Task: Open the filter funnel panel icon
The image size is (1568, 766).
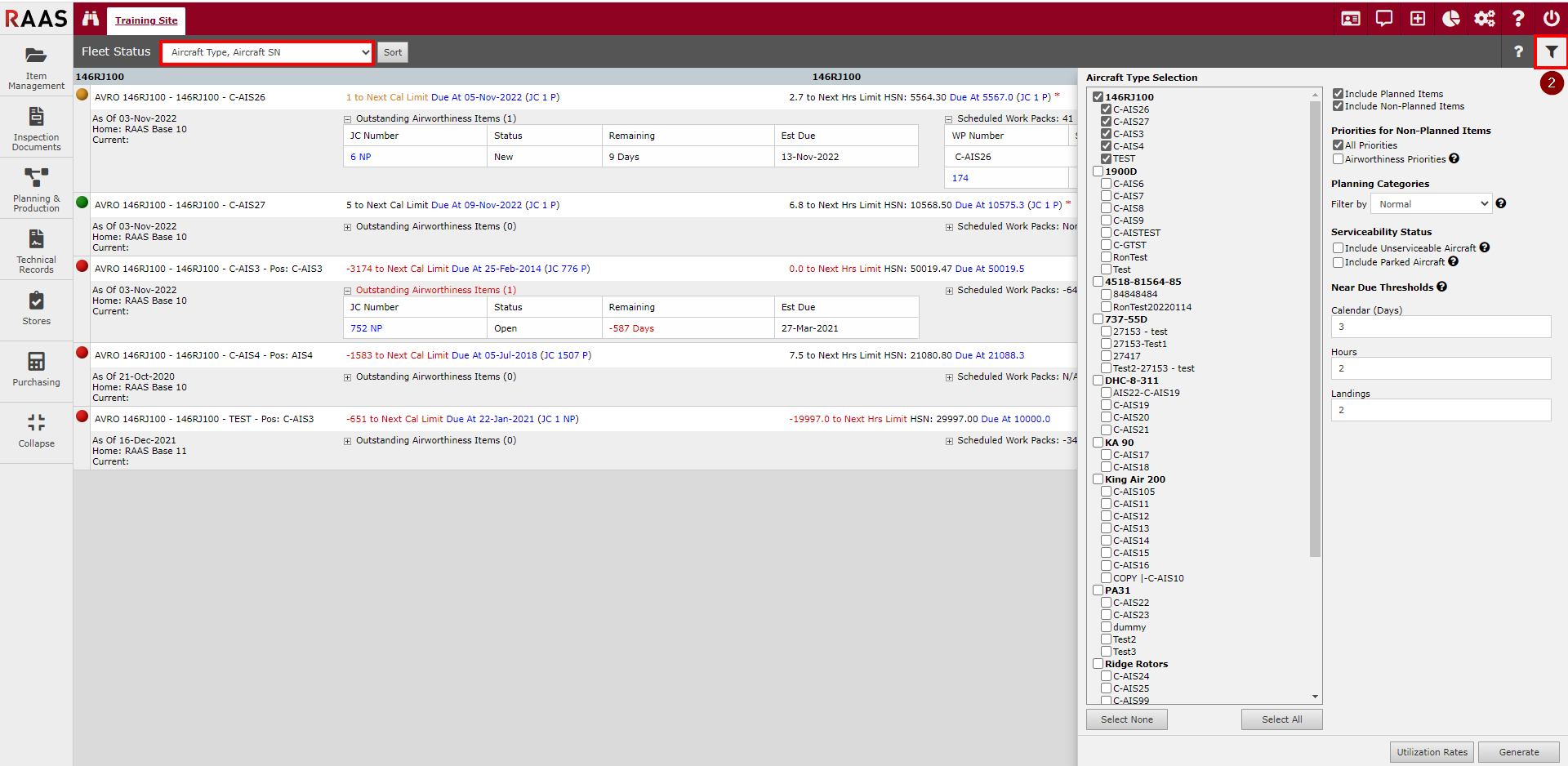Action: click(1551, 52)
